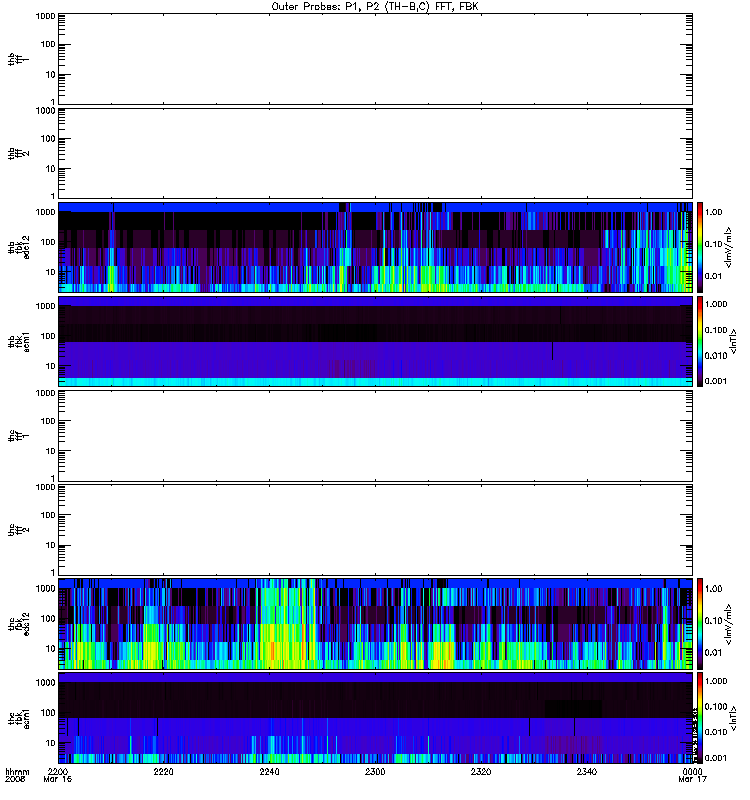Click the "2300" time axis label

click(x=375, y=771)
